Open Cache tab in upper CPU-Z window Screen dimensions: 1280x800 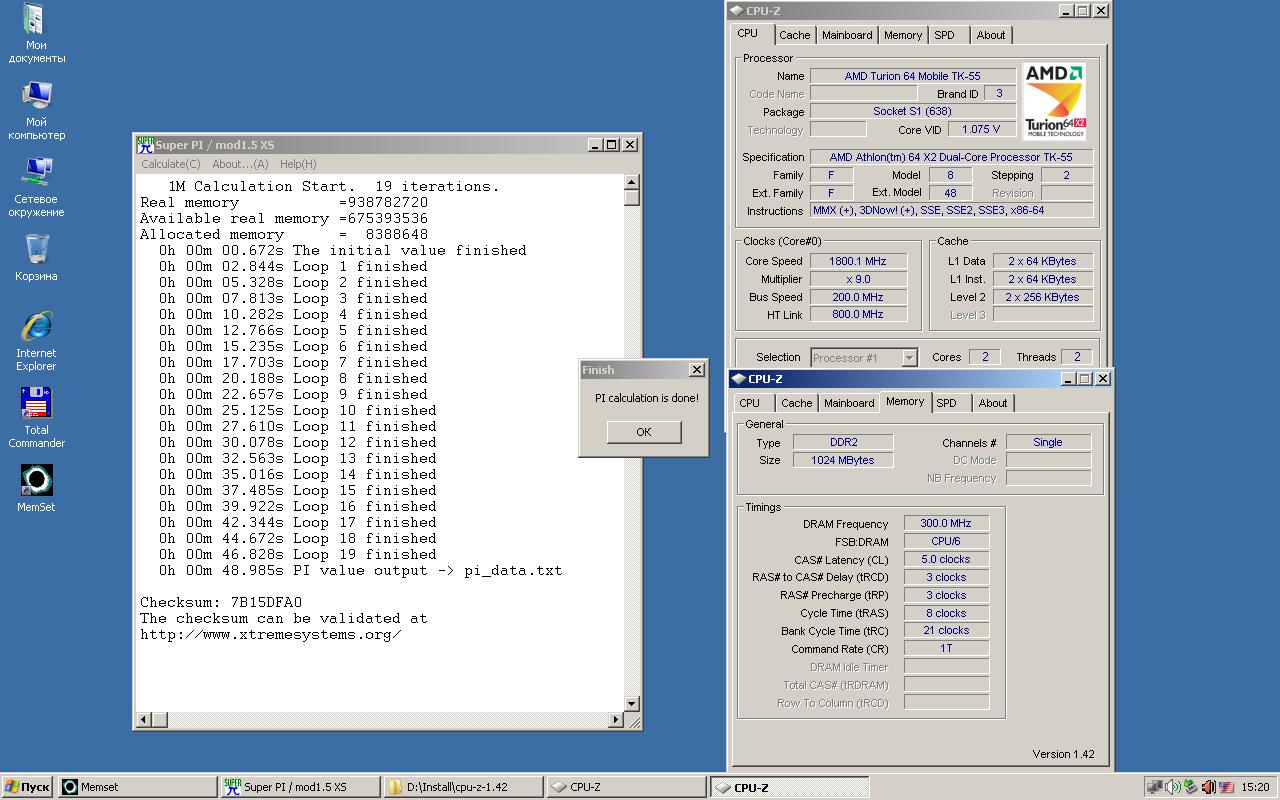coord(795,35)
